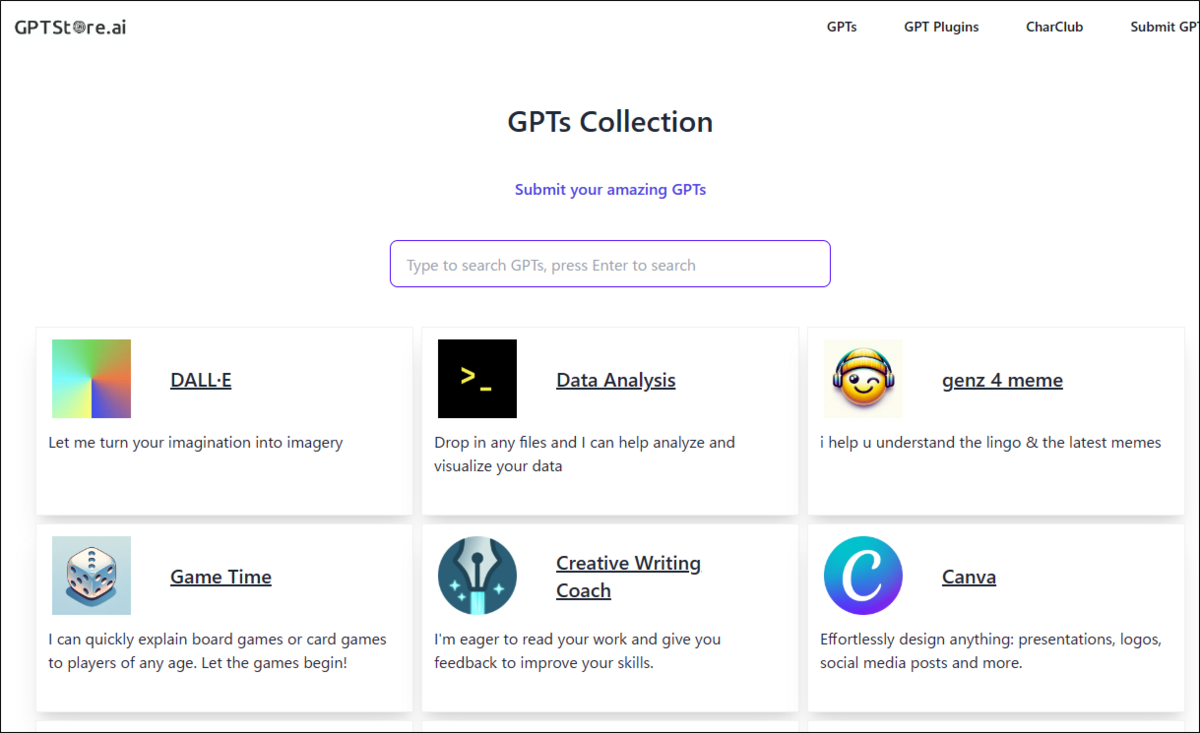Click the Canva logo icon
Viewport: 1200px width, 733px height.
click(x=863, y=575)
